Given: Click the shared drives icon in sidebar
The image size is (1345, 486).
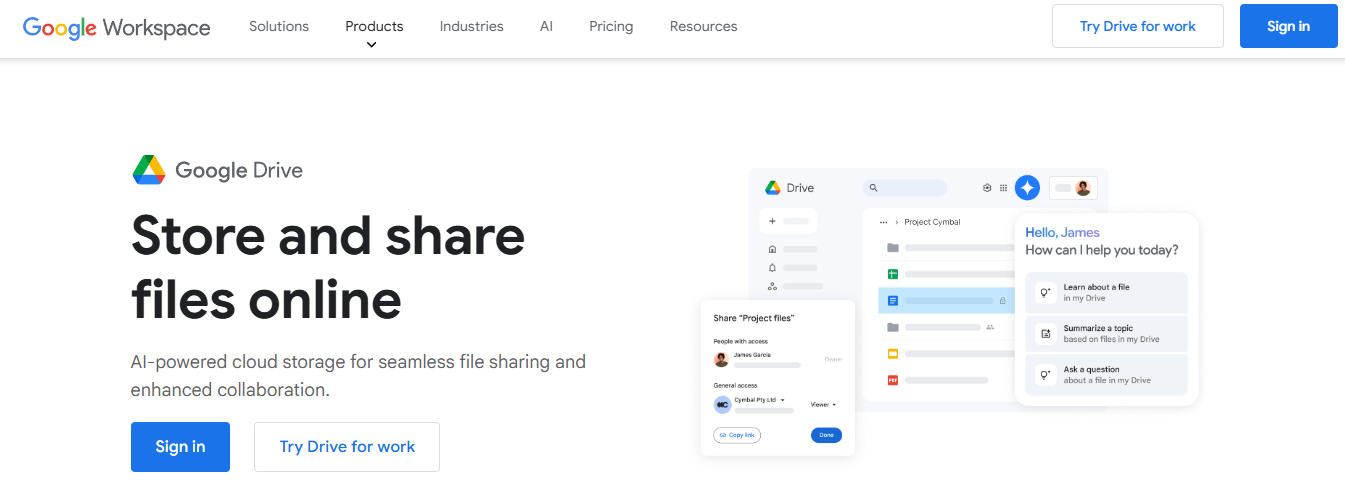Looking at the screenshot, I should [x=772, y=286].
